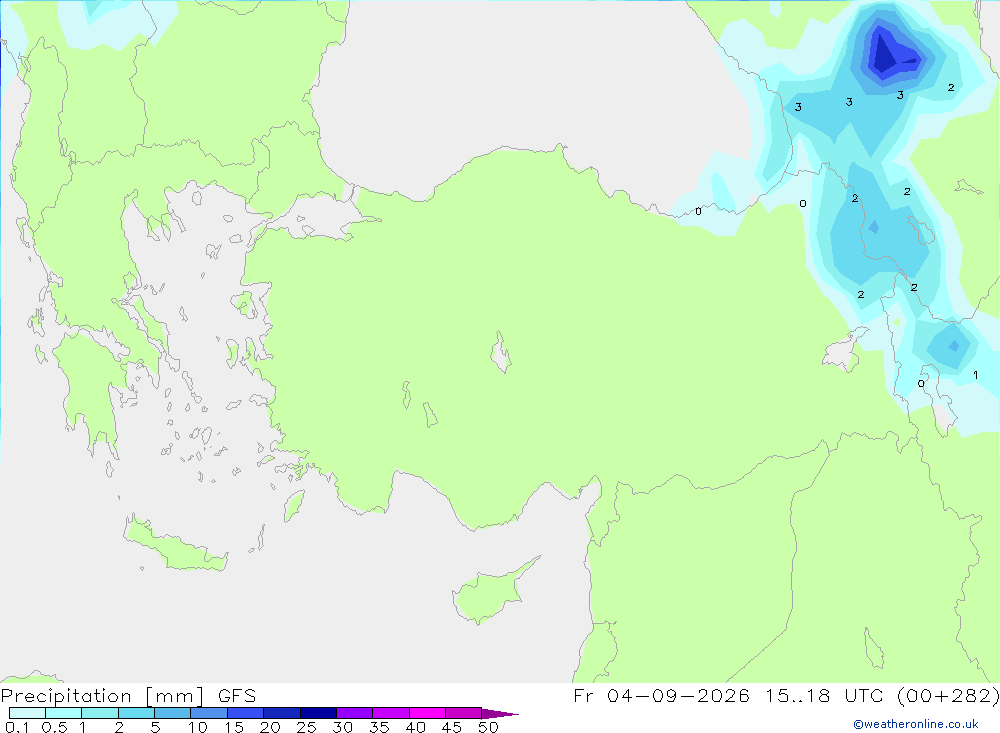Click the legend value "0.1"
This screenshot has height=733, width=1000.
click(x=17, y=727)
